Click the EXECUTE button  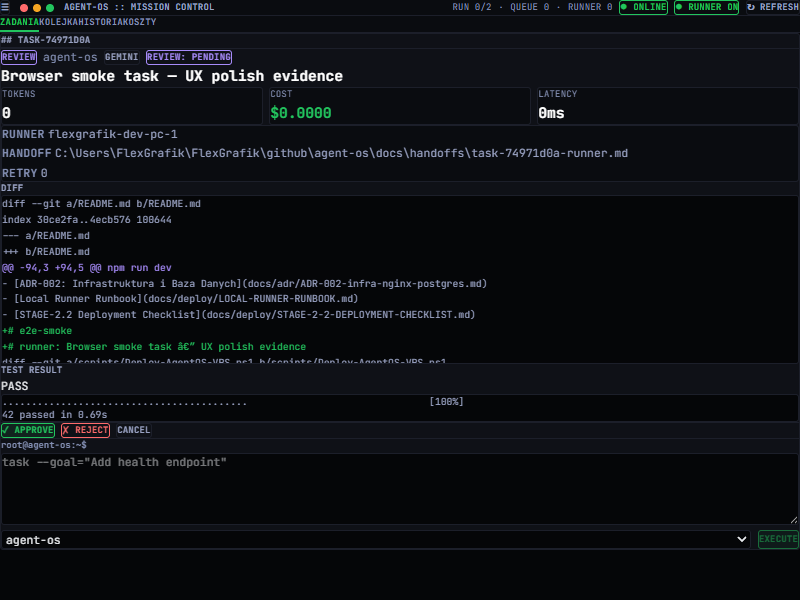[x=778, y=539]
